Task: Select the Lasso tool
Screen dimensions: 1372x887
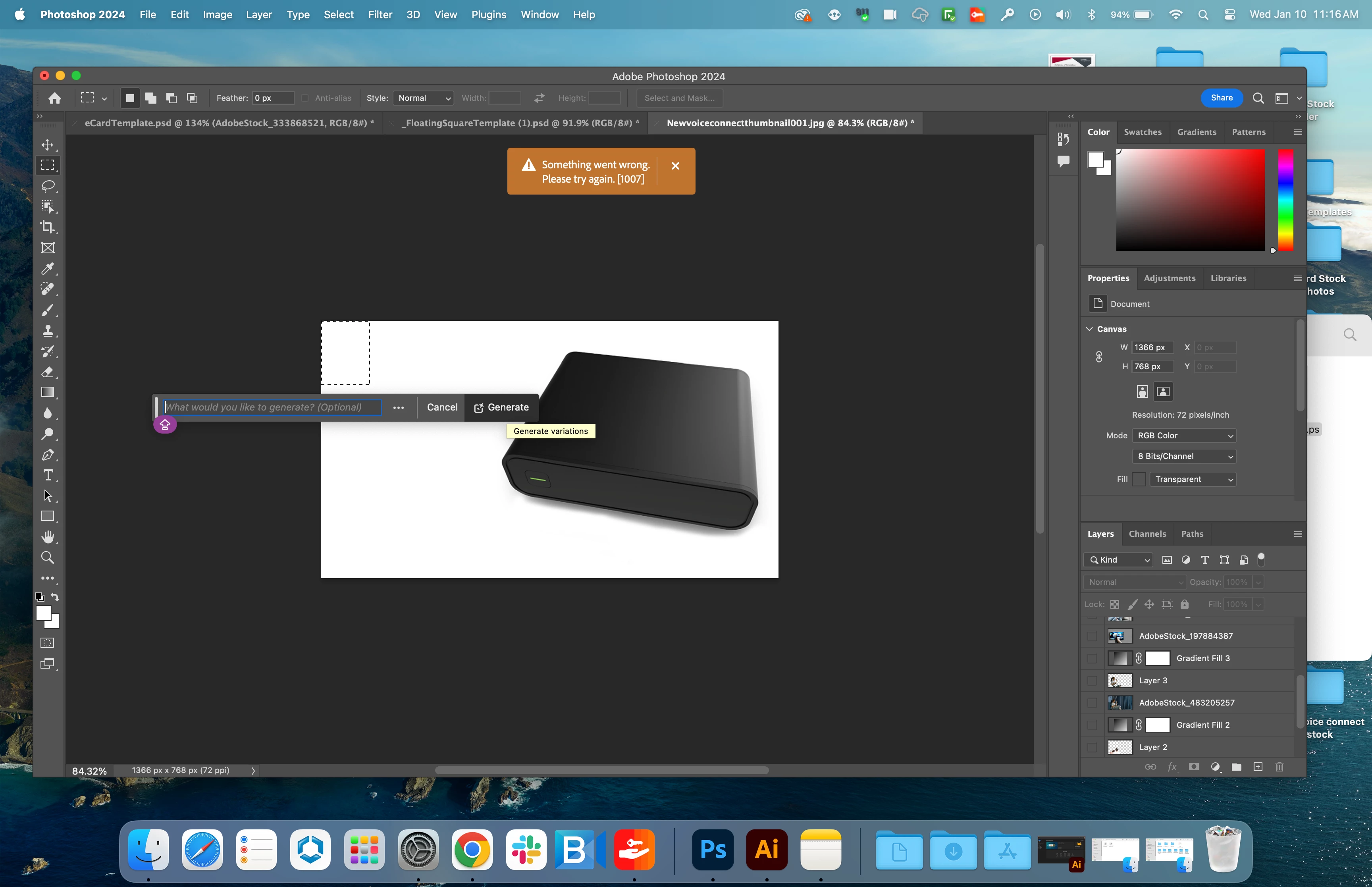Action: tap(48, 186)
